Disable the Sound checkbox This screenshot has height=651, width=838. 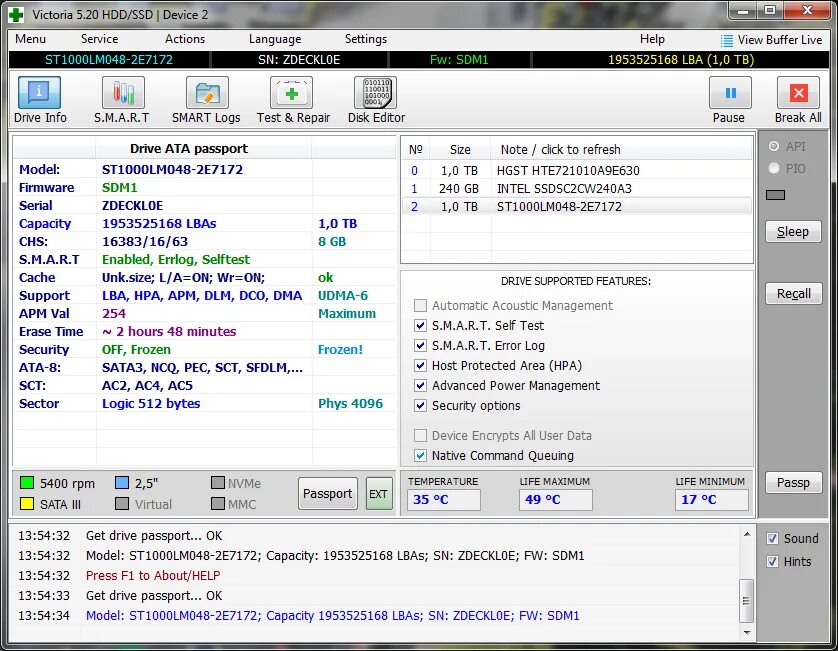coord(772,538)
